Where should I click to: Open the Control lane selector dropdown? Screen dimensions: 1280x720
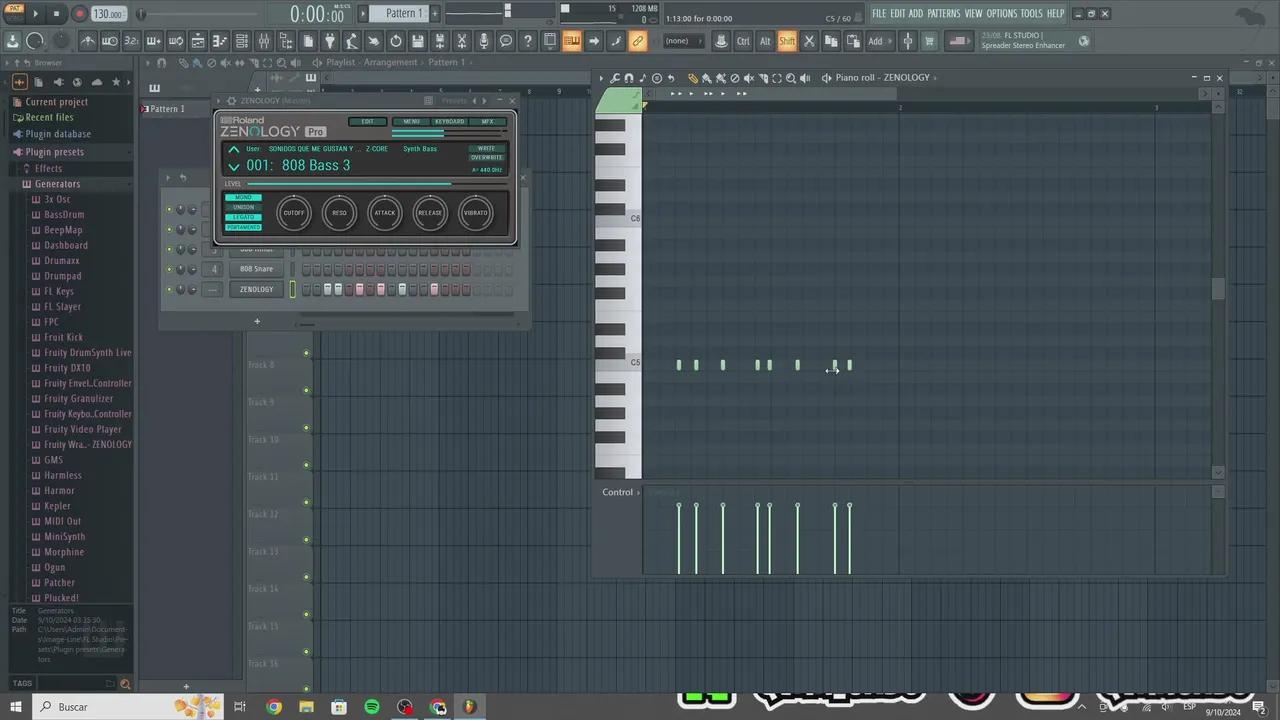tap(622, 493)
